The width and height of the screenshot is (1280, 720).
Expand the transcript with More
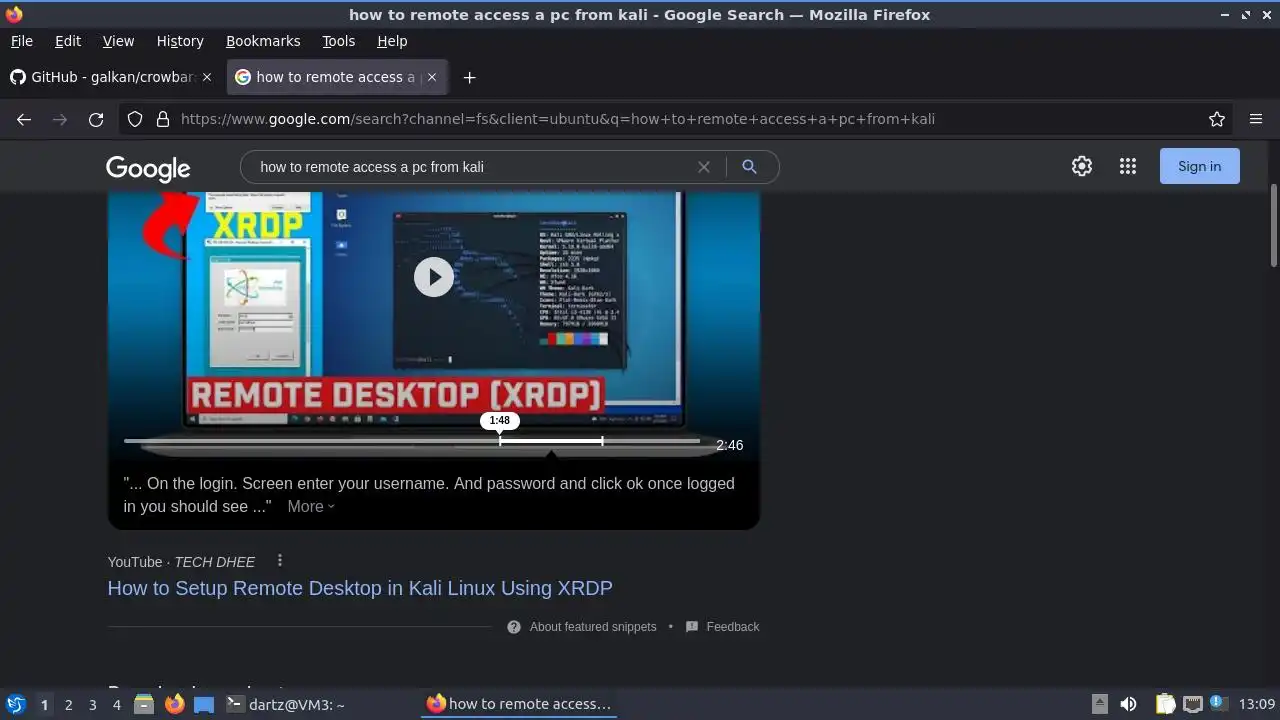tap(311, 506)
